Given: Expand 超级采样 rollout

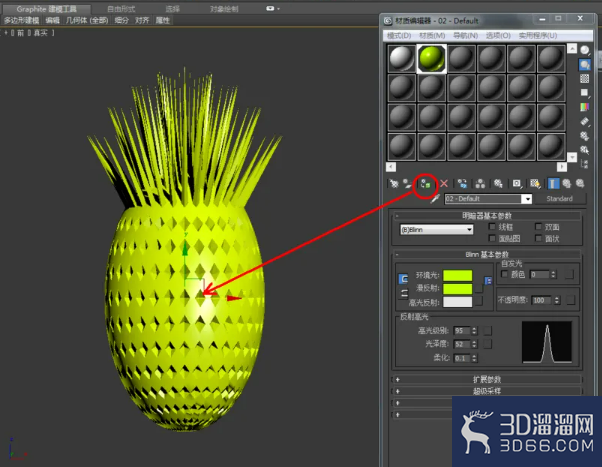Looking at the screenshot, I should click(487, 391).
